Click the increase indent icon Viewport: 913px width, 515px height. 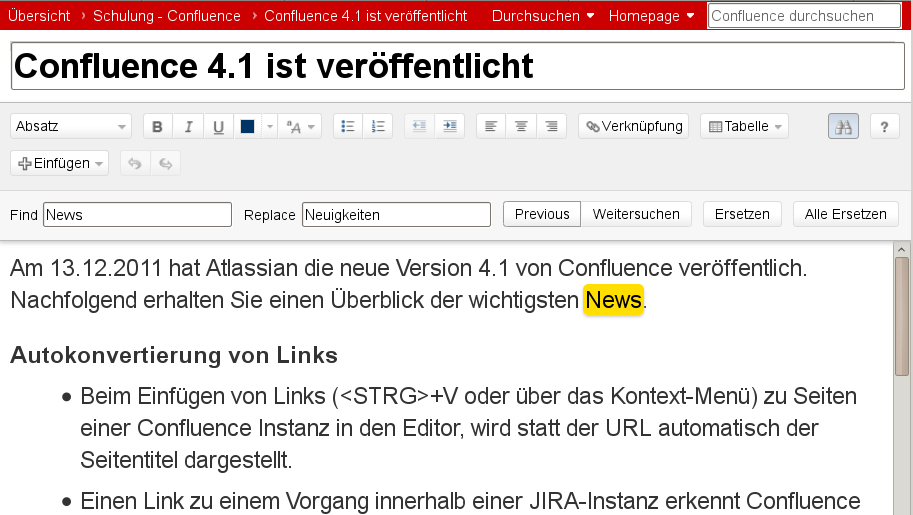(449, 126)
